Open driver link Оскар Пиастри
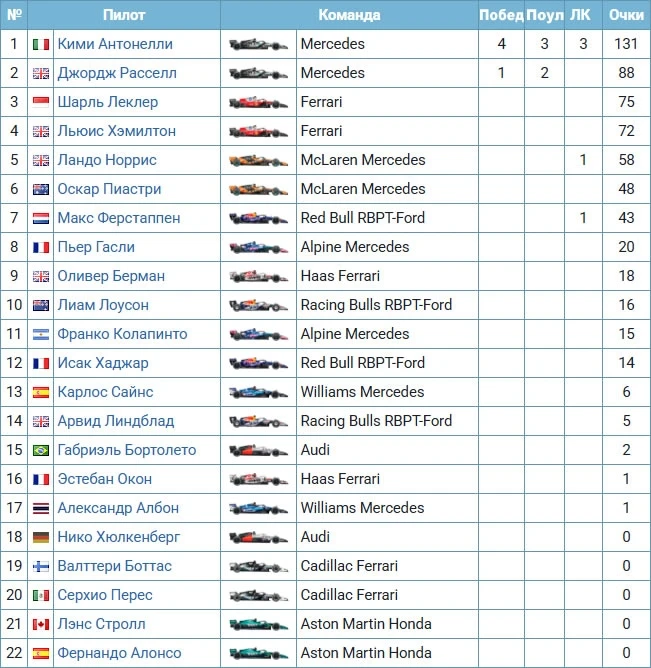The image size is (651, 668). (x=109, y=189)
